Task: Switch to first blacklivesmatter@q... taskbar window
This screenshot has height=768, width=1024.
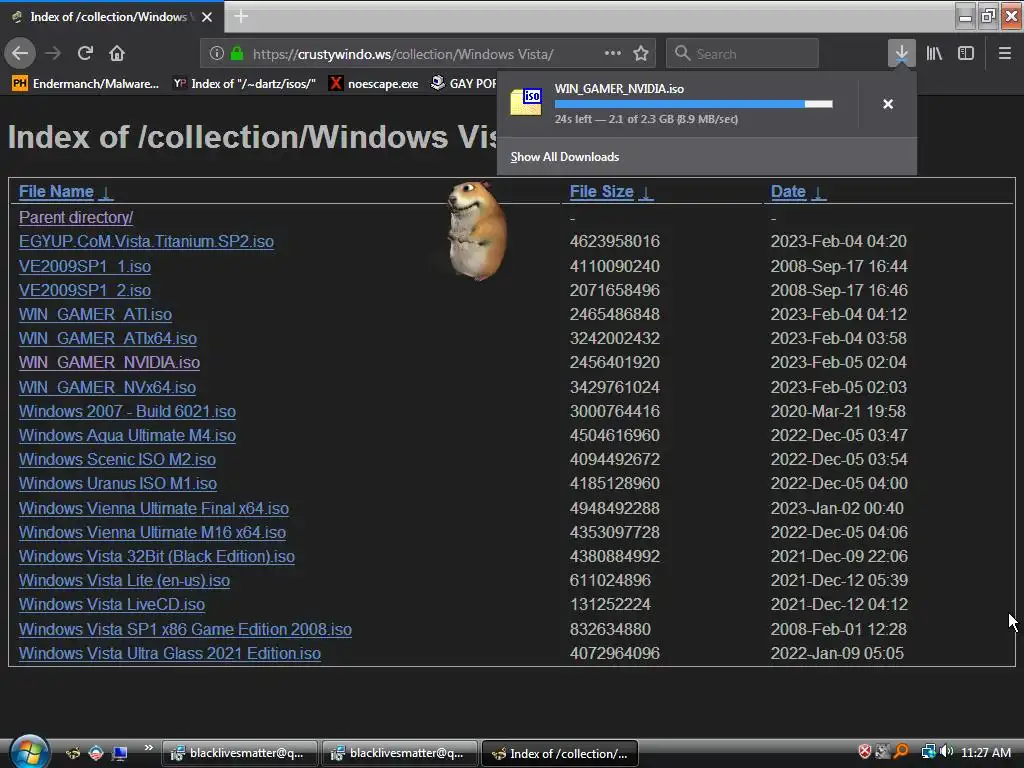Action: tap(240, 753)
